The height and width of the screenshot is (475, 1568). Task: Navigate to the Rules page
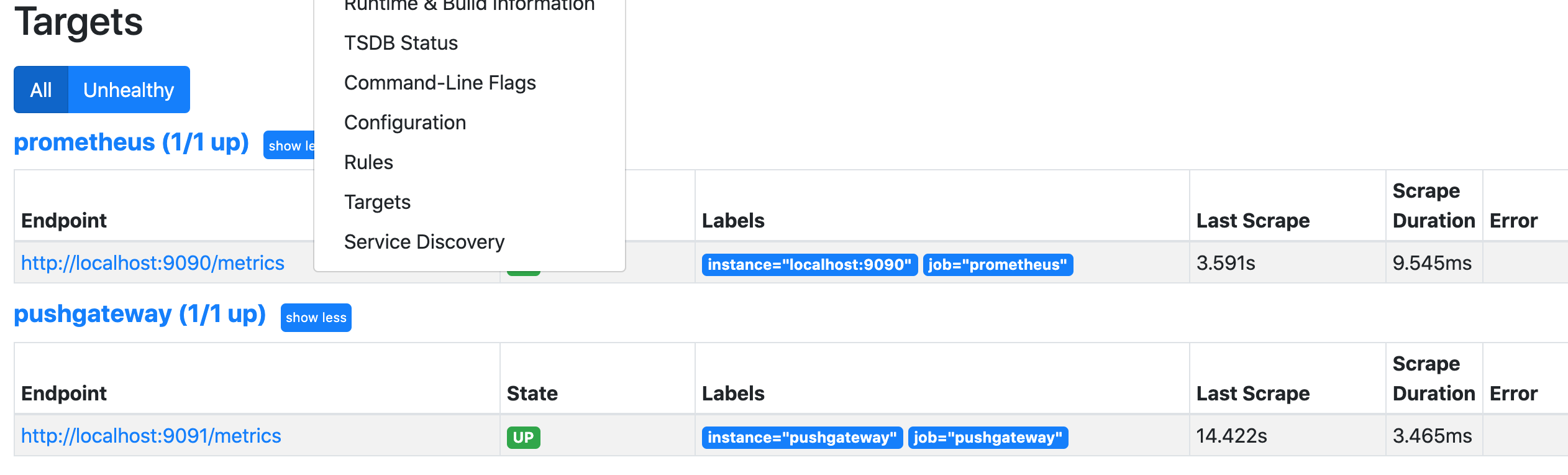[x=368, y=162]
